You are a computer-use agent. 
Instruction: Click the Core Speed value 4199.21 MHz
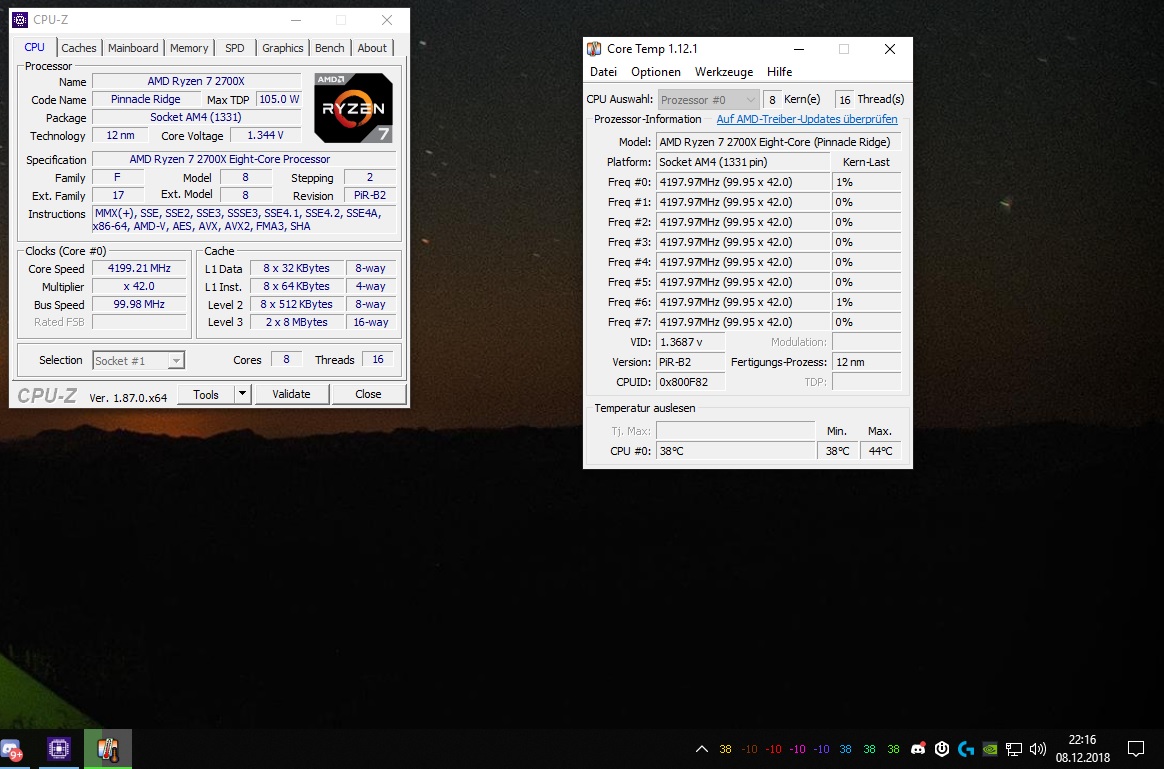139,269
